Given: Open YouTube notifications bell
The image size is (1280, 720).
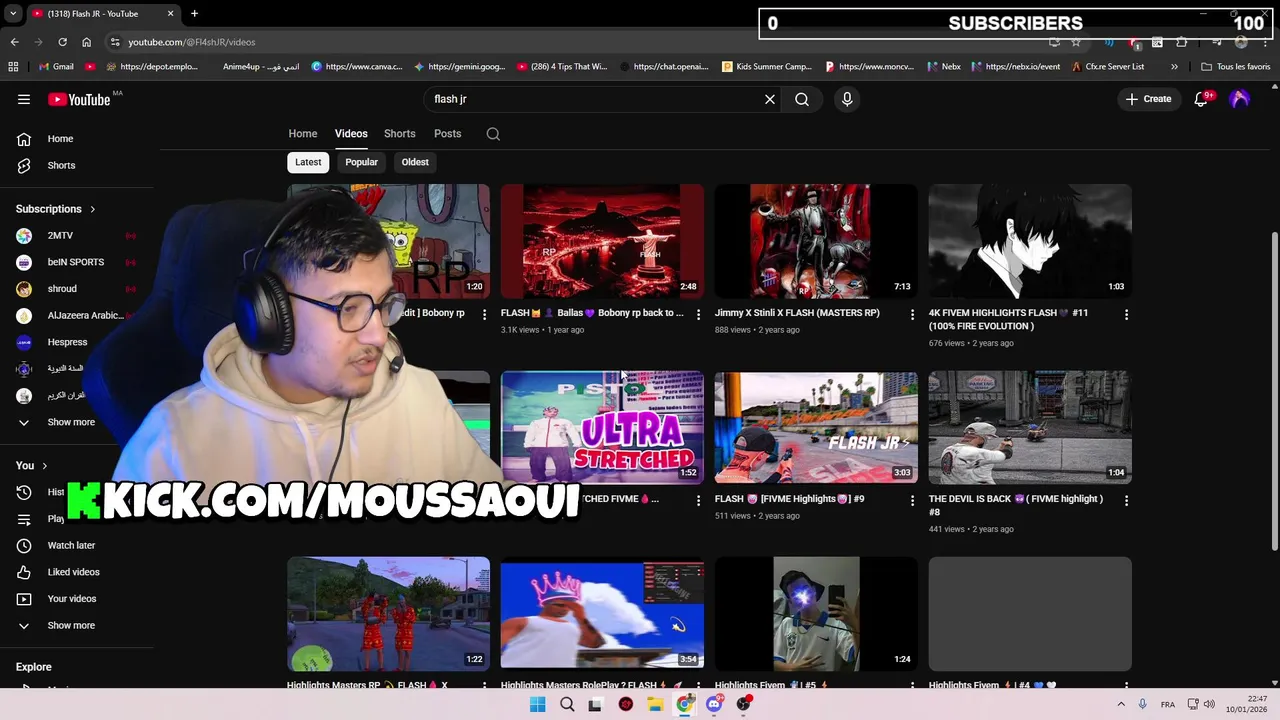Looking at the screenshot, I should click(x=1202, y=99).
